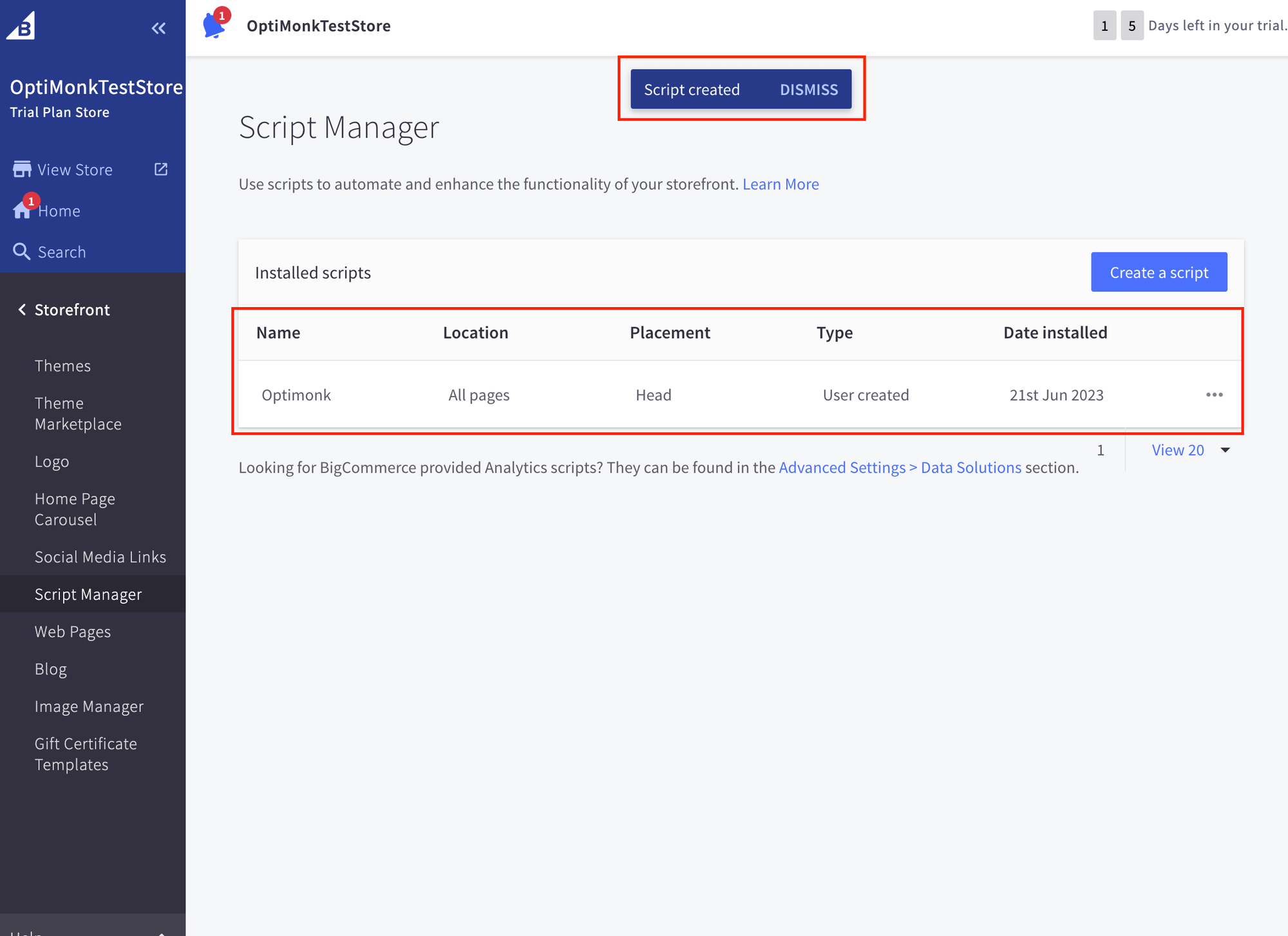The width and height of the screenshot is (1288, 936).
Task: Open Home Page Carousel menu item
Action: coord(75,509)
